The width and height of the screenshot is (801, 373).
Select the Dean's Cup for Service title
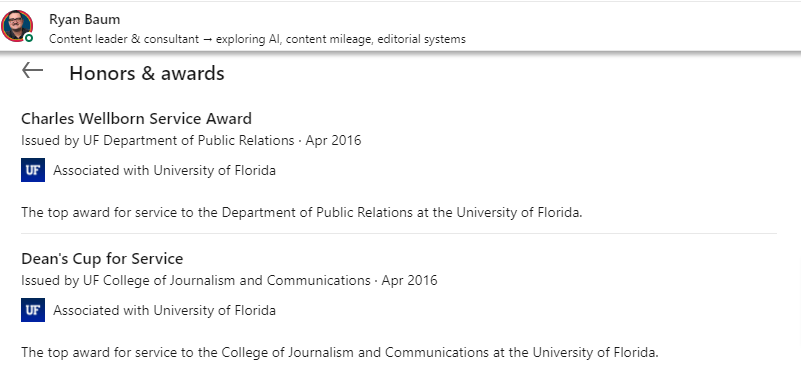tap(102, 259)
